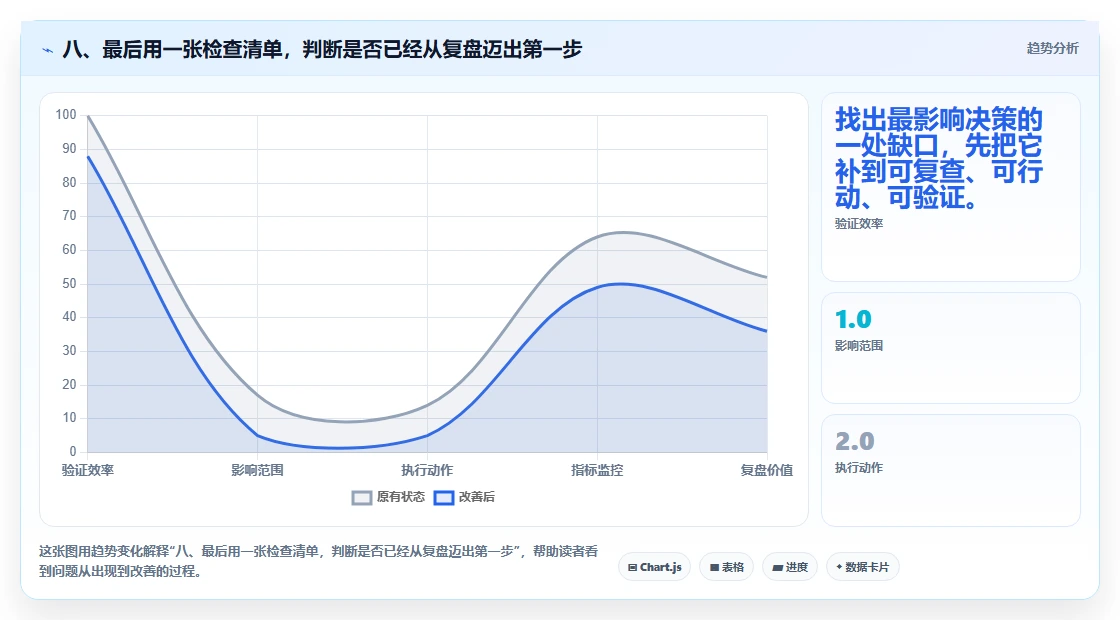Click the gray 原有状态 legend color box
Image resolution: width=1120 pixels, height=620 pixels.
pyautogui.click(x=361, y=498)
